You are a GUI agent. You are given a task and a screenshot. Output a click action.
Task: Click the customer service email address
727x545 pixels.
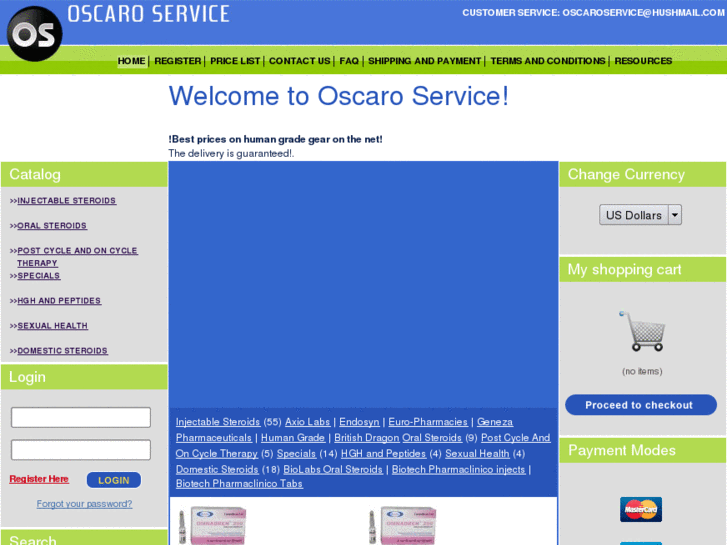[644, 13]
